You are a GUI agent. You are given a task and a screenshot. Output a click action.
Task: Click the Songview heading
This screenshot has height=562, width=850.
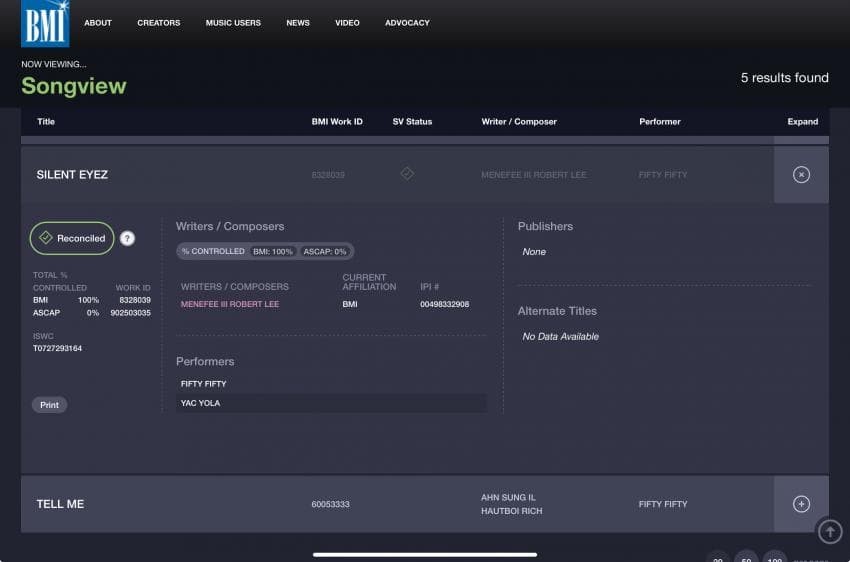tap(74, 86)
